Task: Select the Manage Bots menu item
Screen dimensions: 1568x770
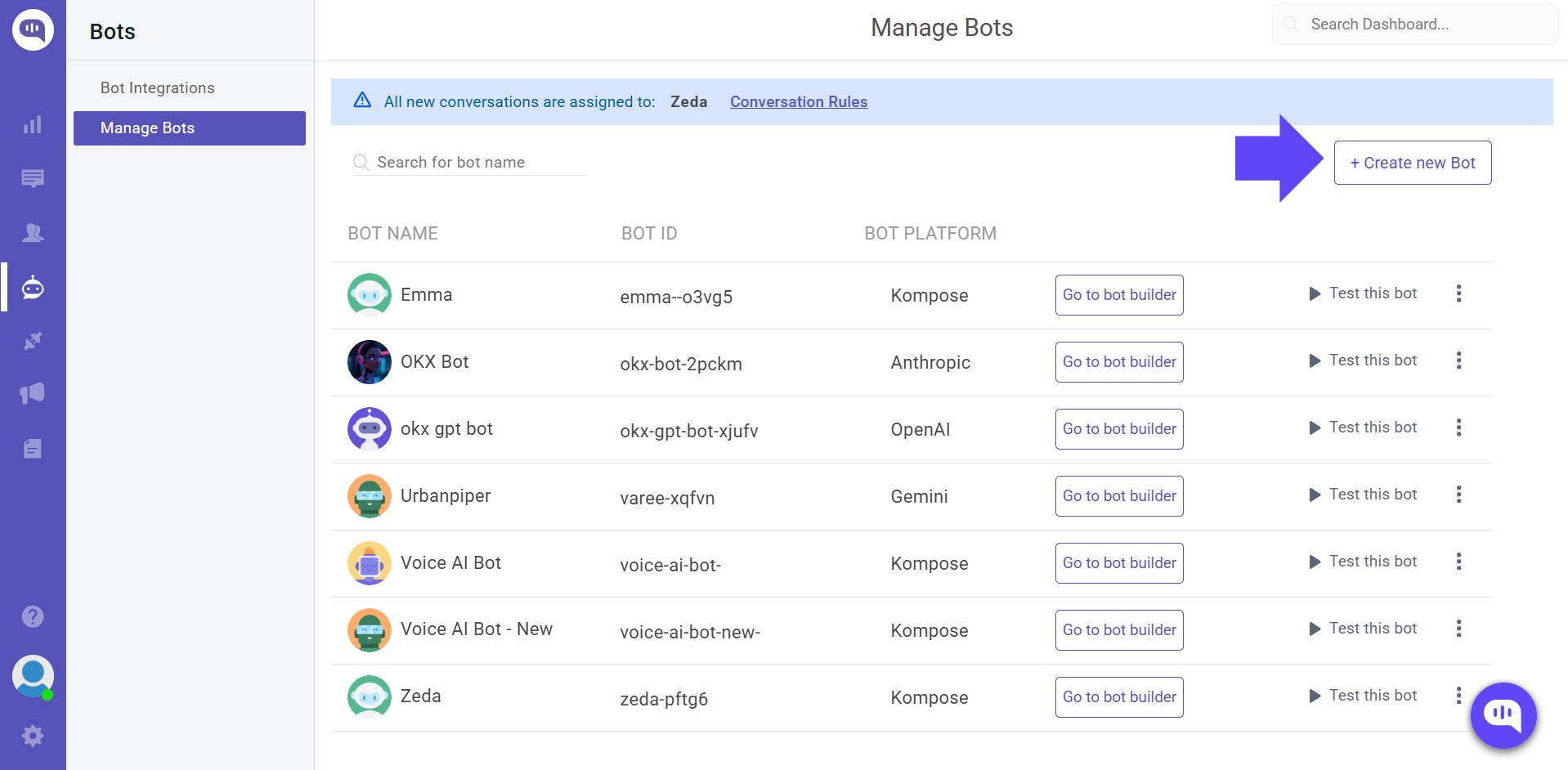Action: point(147,128)
